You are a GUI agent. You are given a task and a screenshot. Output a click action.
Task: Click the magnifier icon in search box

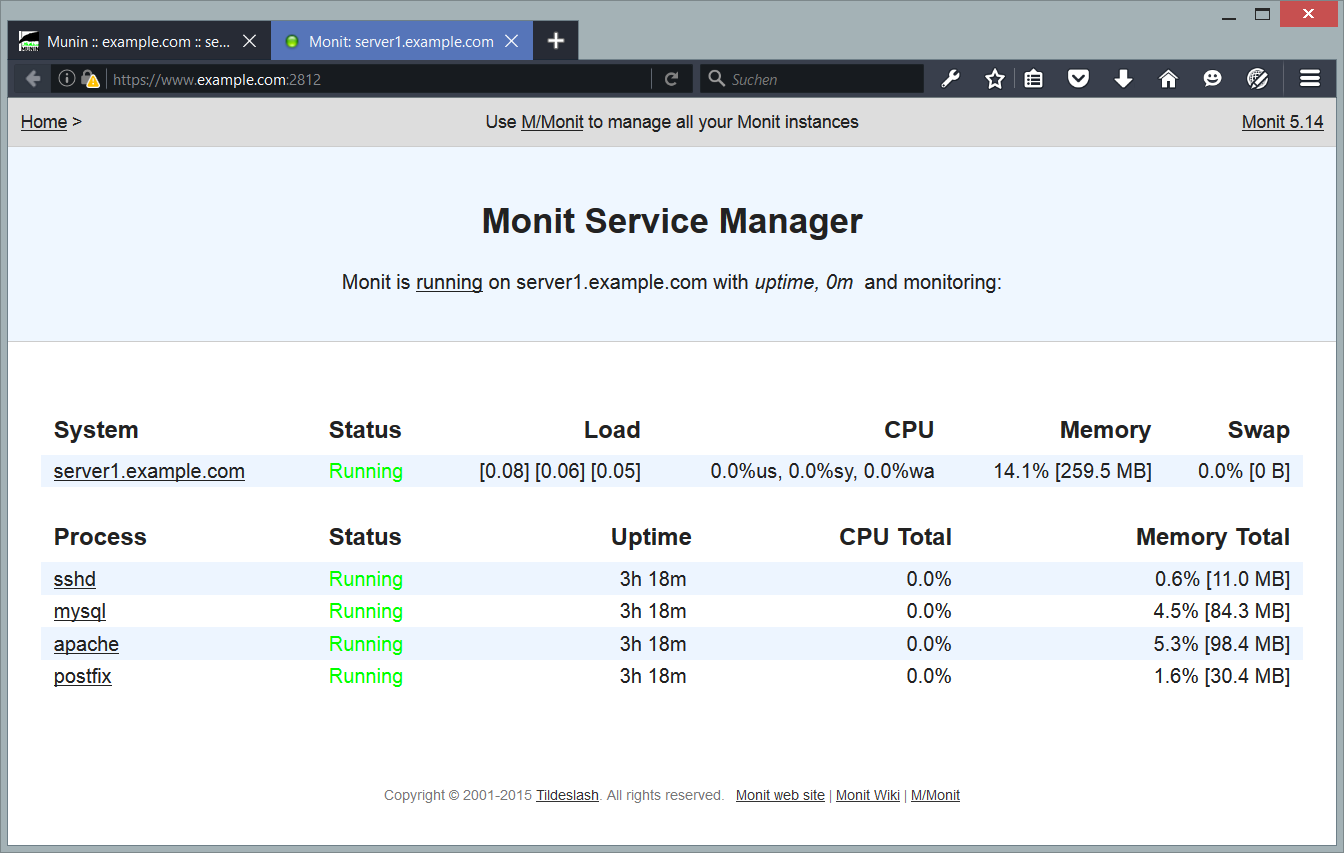pos(716,79)
